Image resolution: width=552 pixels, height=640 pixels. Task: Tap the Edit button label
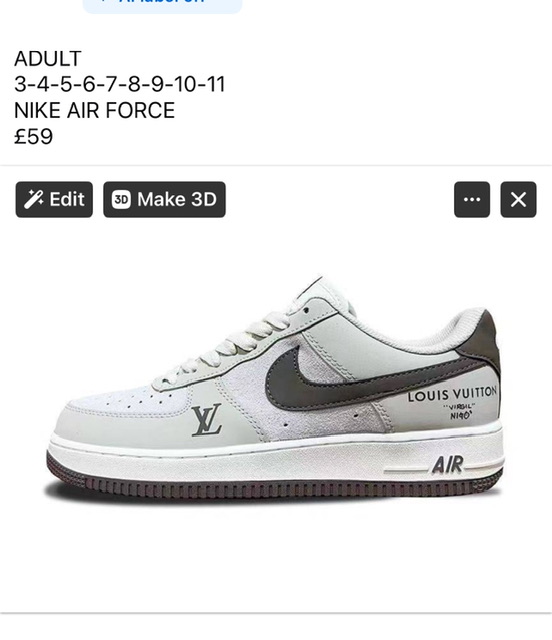tap(67, 200)
